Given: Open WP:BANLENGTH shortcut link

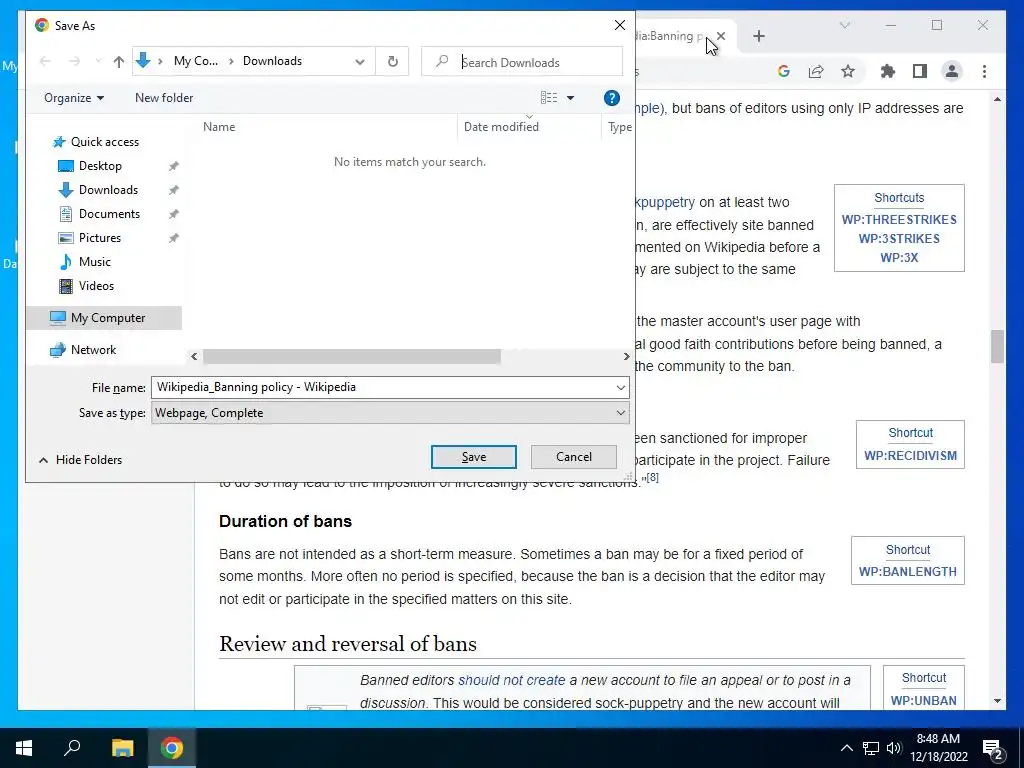Looking at the screenshot, I should (x=908, y=572).
